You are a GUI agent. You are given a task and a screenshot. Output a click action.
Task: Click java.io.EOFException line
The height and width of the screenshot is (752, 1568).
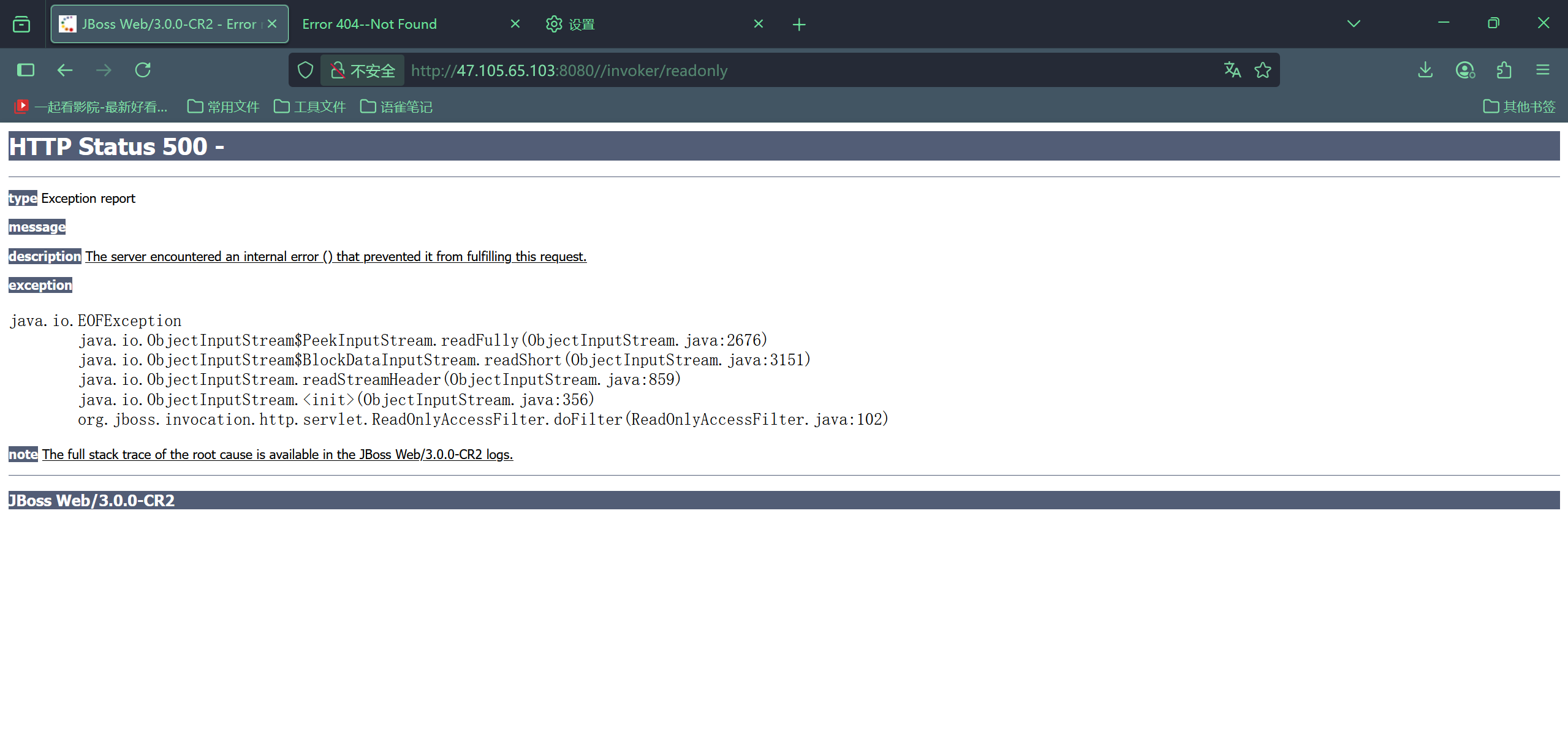(96, 321)
